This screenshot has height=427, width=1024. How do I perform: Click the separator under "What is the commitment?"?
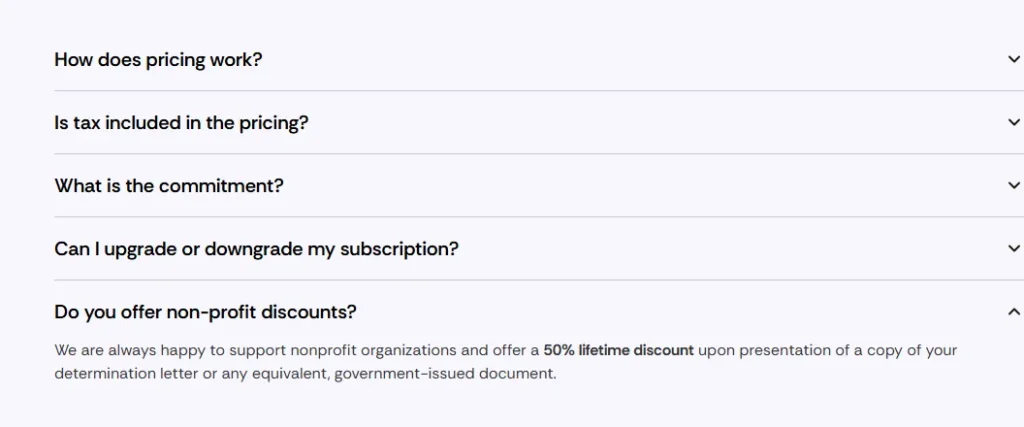pyautogui.click(x=538, y=217)
